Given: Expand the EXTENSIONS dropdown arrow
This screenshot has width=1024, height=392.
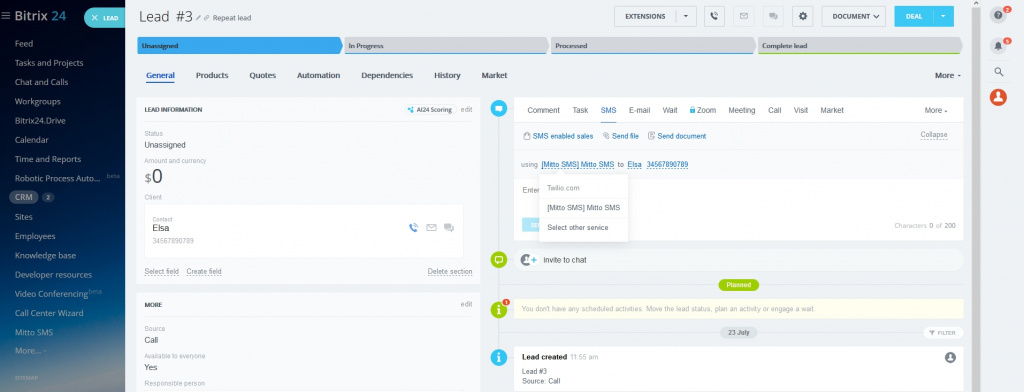Looking at the screenshot, I should tap(686, 16).
